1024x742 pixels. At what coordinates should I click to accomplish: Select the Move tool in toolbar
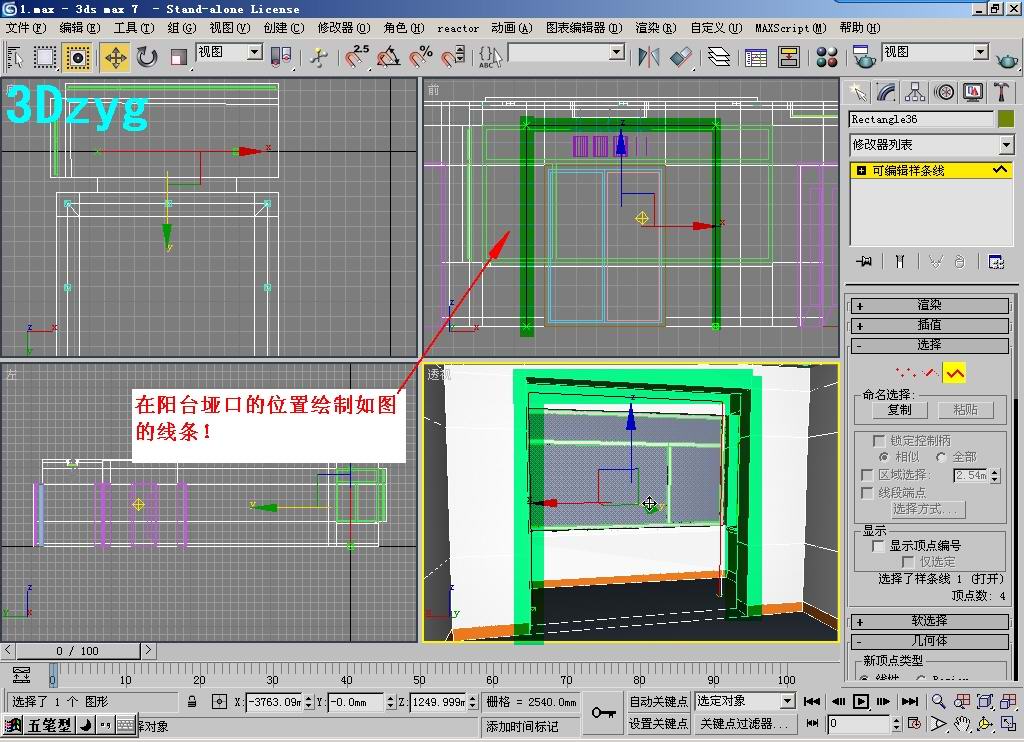[115, 57]
